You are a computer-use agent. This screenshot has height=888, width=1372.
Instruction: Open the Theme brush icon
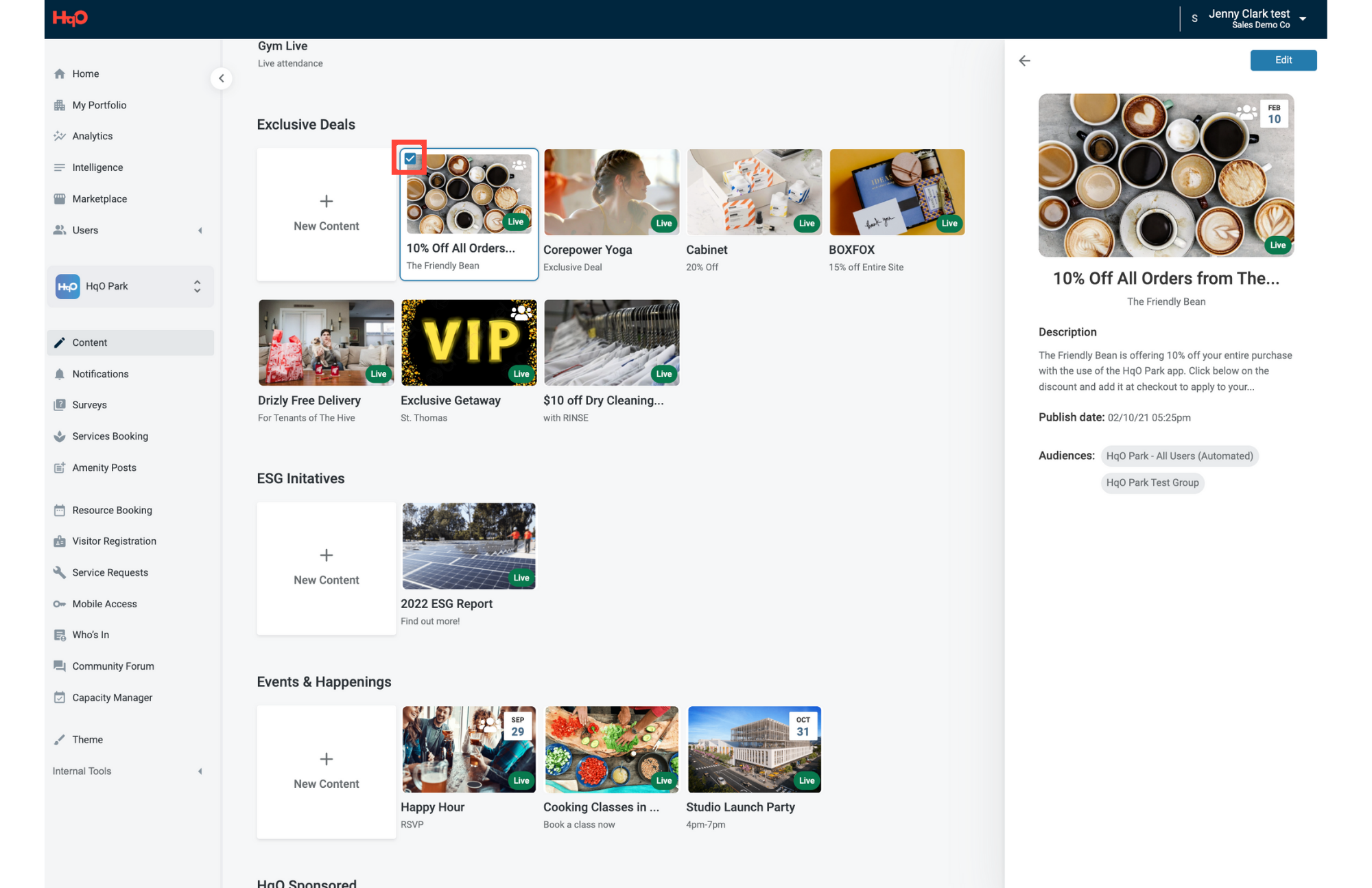60,740
